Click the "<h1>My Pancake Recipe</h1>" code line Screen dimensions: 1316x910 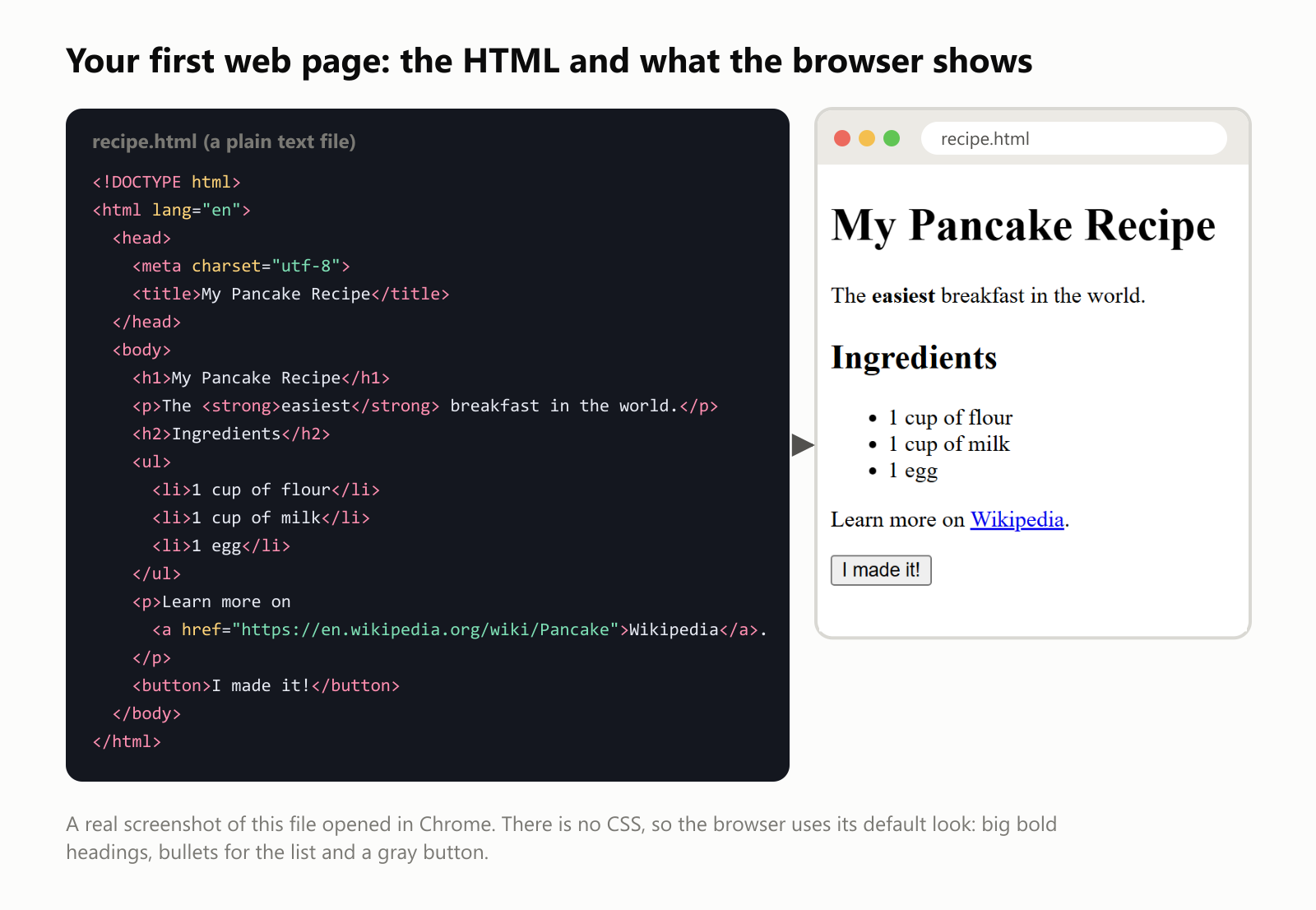pos(262,378)
